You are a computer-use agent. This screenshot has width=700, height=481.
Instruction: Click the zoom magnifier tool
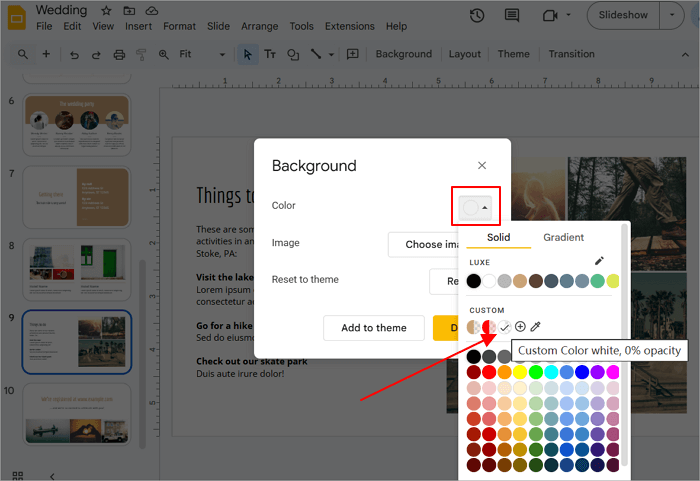pos(163,54)
